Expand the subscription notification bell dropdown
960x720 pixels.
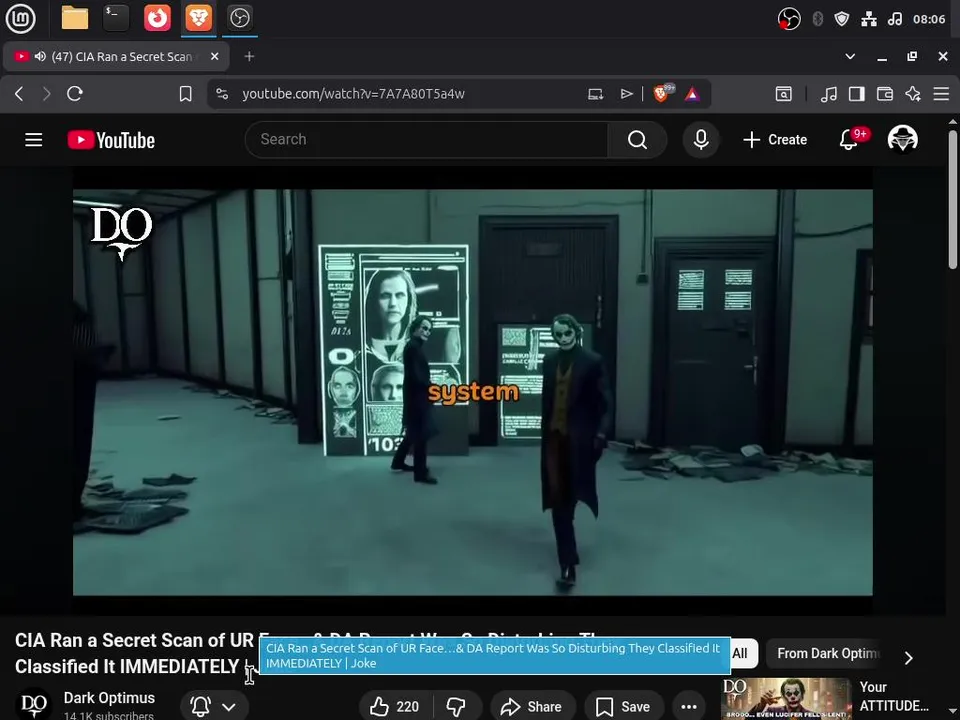pyautogui.click(x=214, y=707)
